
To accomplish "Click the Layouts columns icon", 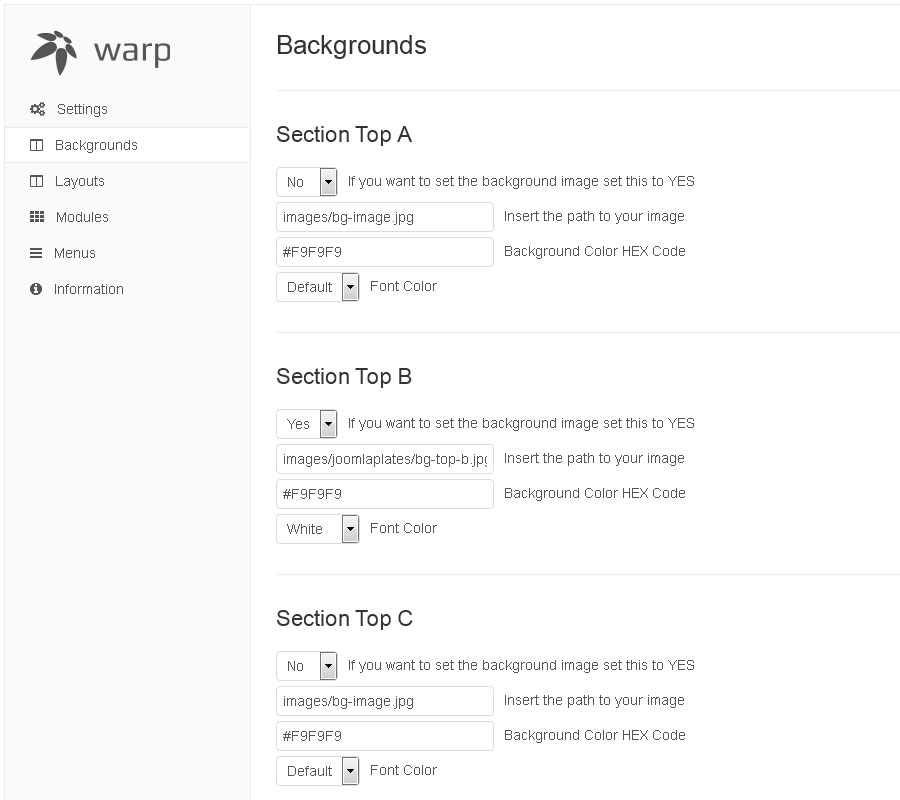I will point(37,181).
